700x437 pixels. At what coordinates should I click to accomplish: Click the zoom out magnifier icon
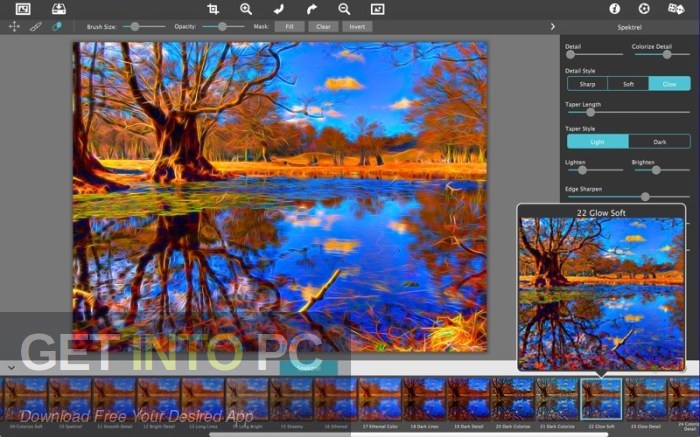344,9
